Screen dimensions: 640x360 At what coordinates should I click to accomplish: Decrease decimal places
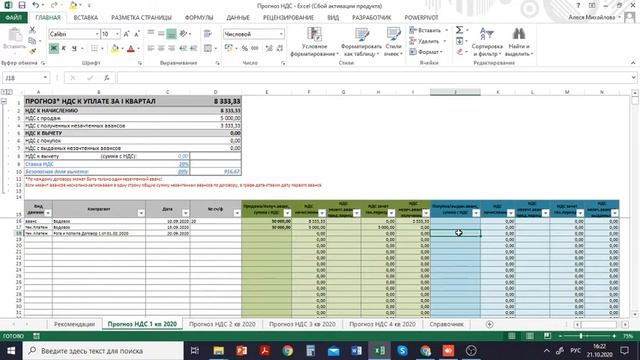click(280, 49)
